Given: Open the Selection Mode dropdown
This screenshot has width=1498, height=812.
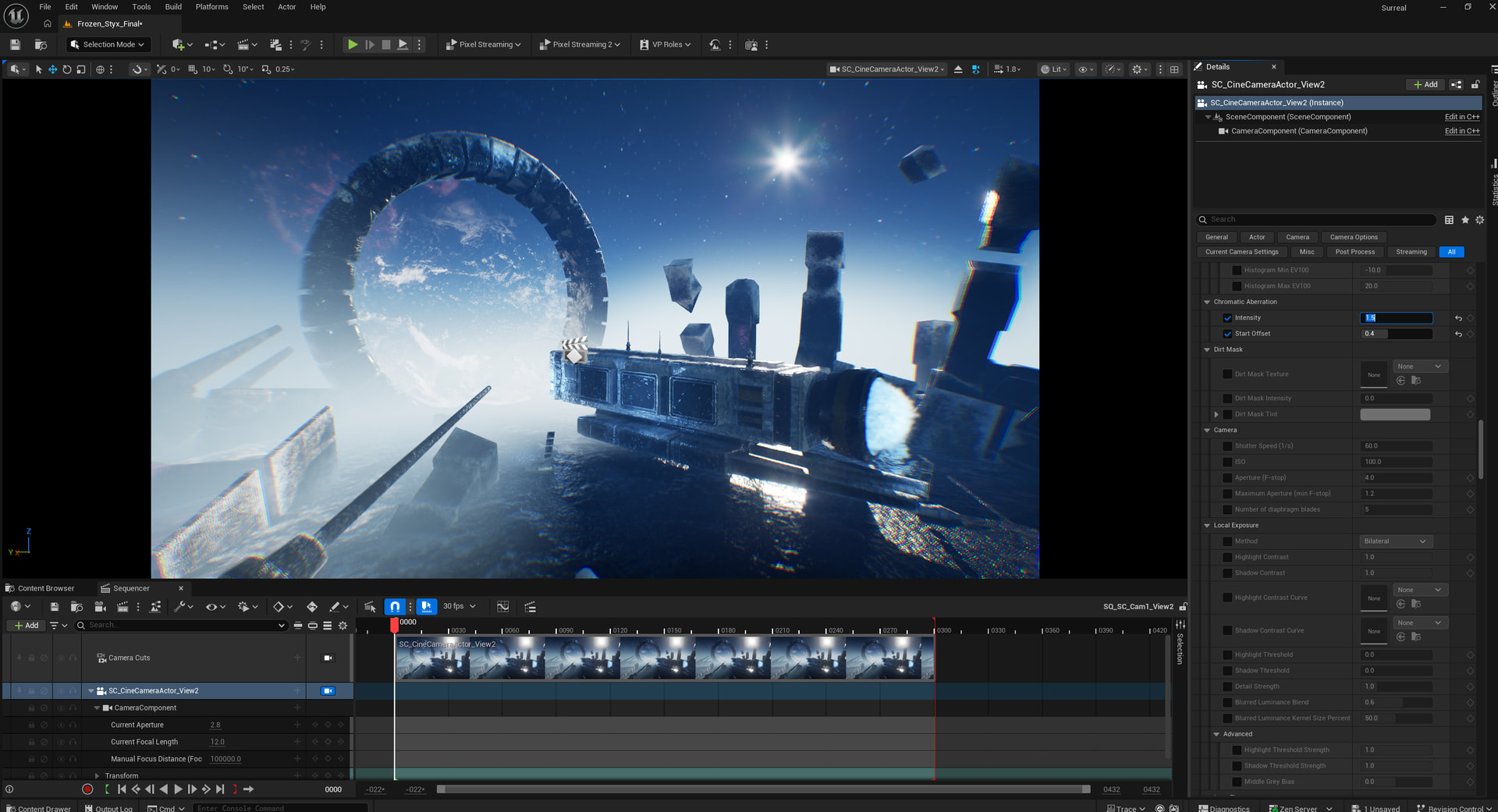Looking at the screenshot, I should click(x=109, y=44).
